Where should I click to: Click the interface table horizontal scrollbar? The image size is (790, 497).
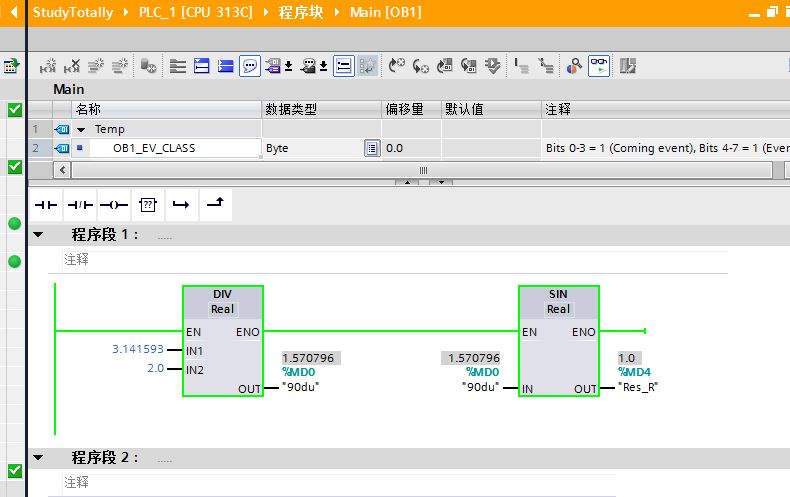pyautogui.click(x=423, y=170)
